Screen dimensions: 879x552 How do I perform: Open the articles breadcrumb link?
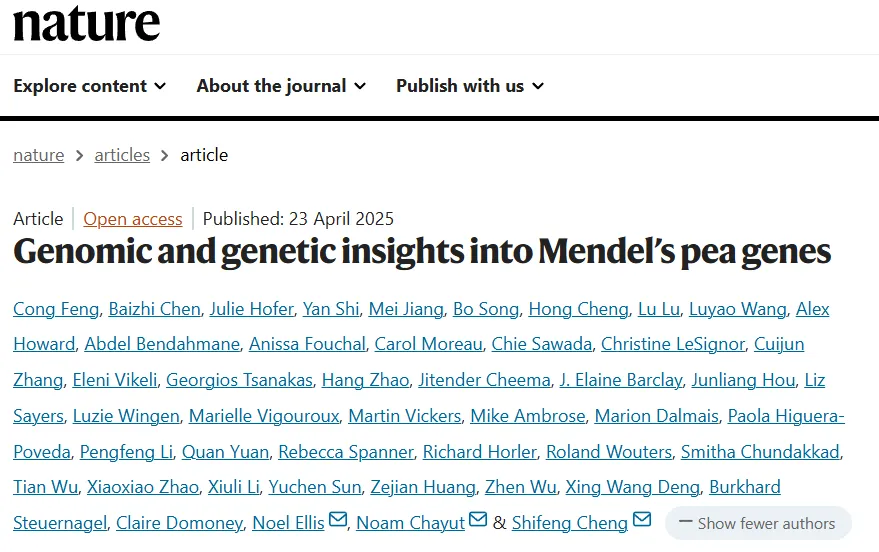122,155
